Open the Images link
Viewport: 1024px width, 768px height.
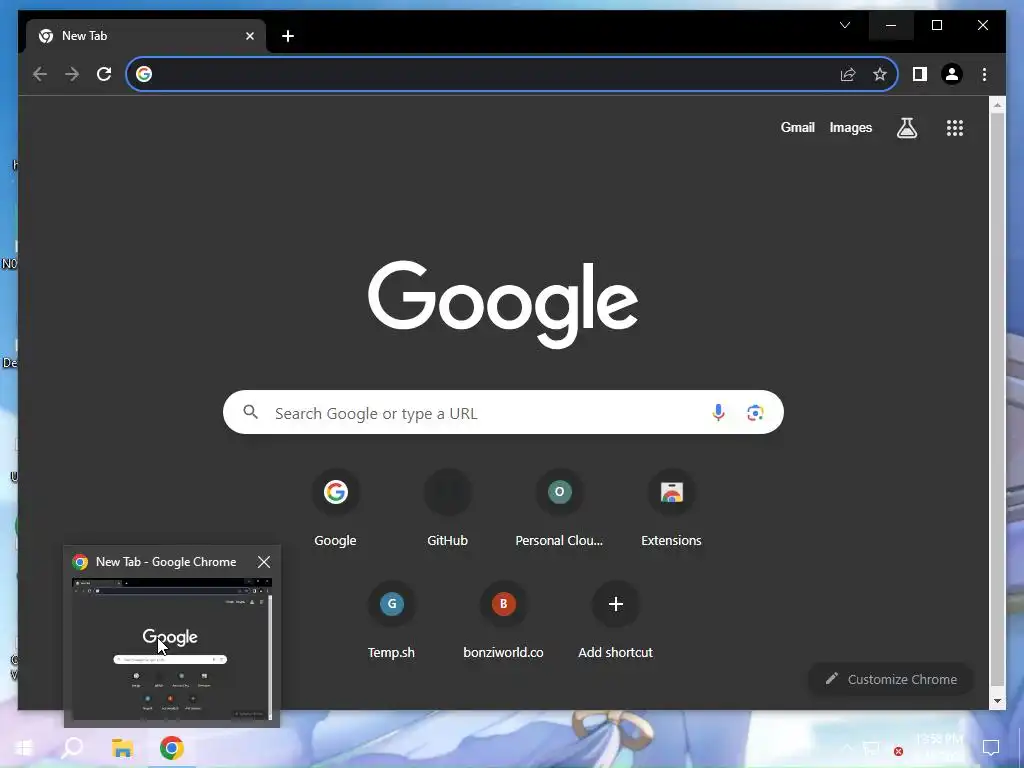[x=850, y=127]
